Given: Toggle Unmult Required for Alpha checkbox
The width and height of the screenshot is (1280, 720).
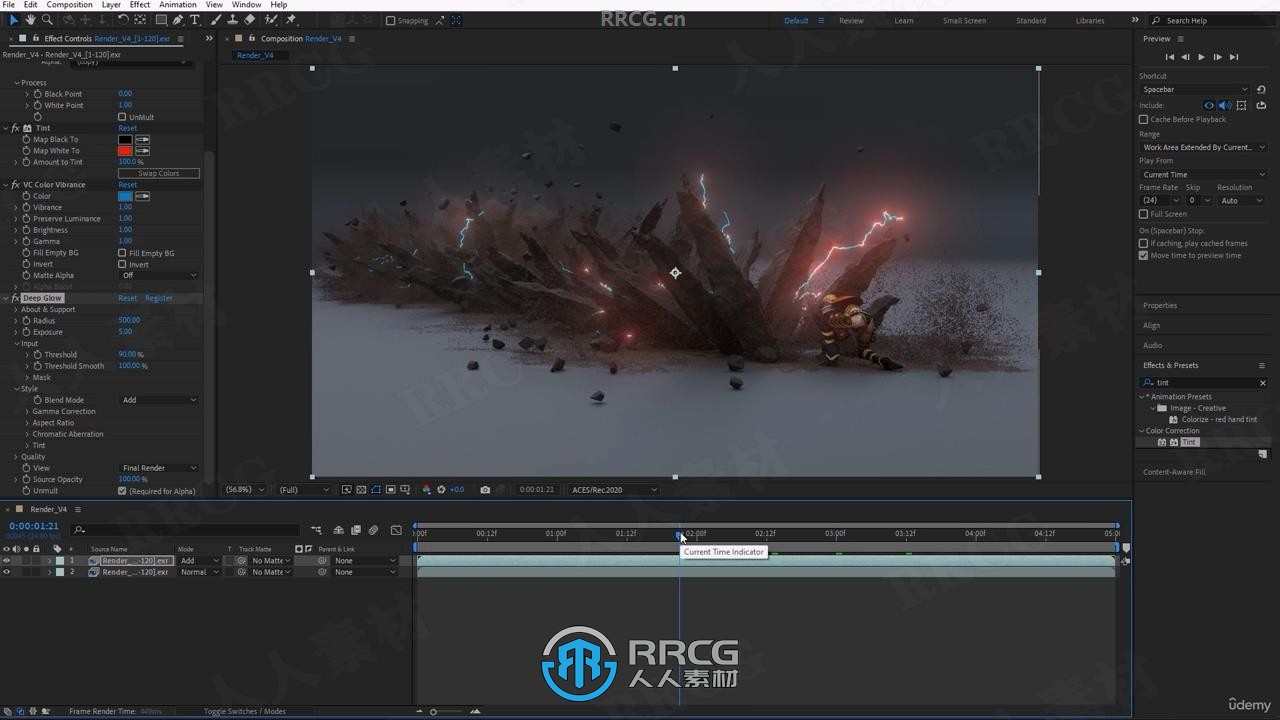Looking at the screenshot, I should 122,491.
